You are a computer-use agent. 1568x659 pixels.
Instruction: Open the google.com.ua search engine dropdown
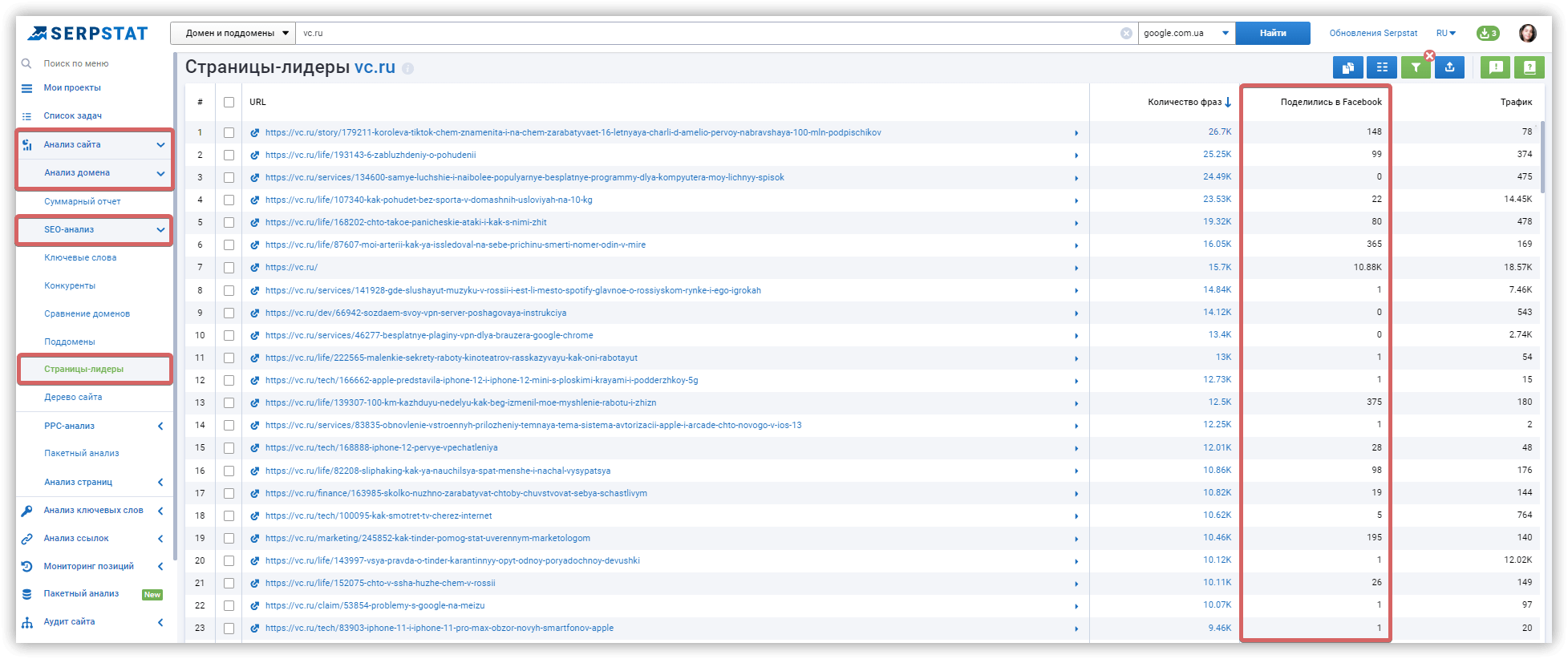coord(1186,33)
